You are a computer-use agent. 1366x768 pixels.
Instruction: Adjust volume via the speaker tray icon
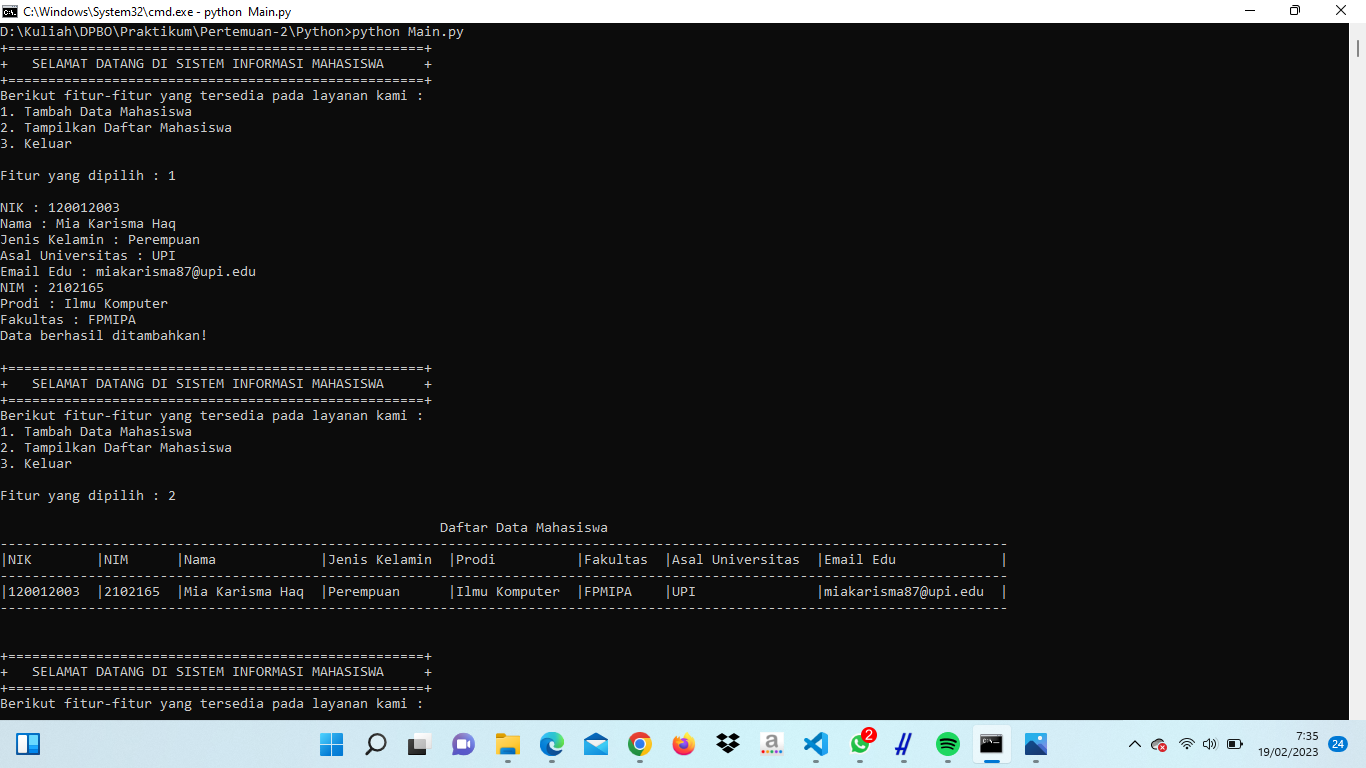[1210, 744]
